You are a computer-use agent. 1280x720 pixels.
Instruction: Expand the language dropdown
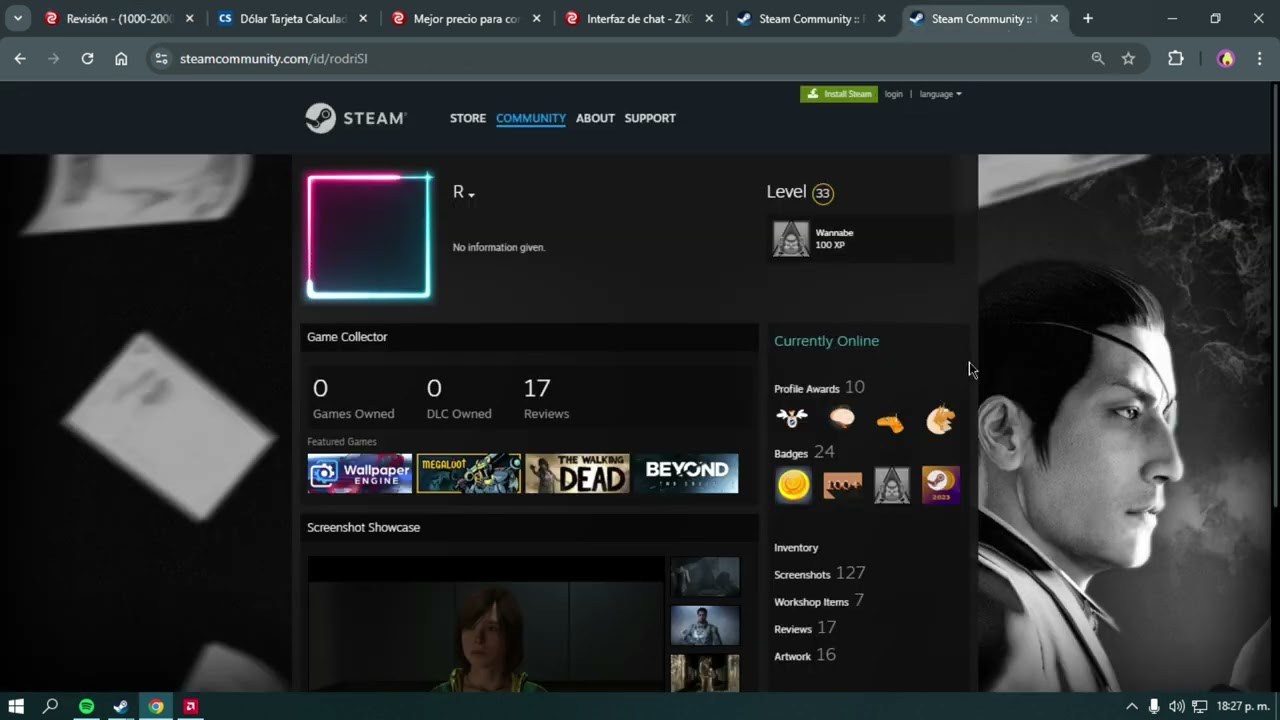(x=940, y=94)
